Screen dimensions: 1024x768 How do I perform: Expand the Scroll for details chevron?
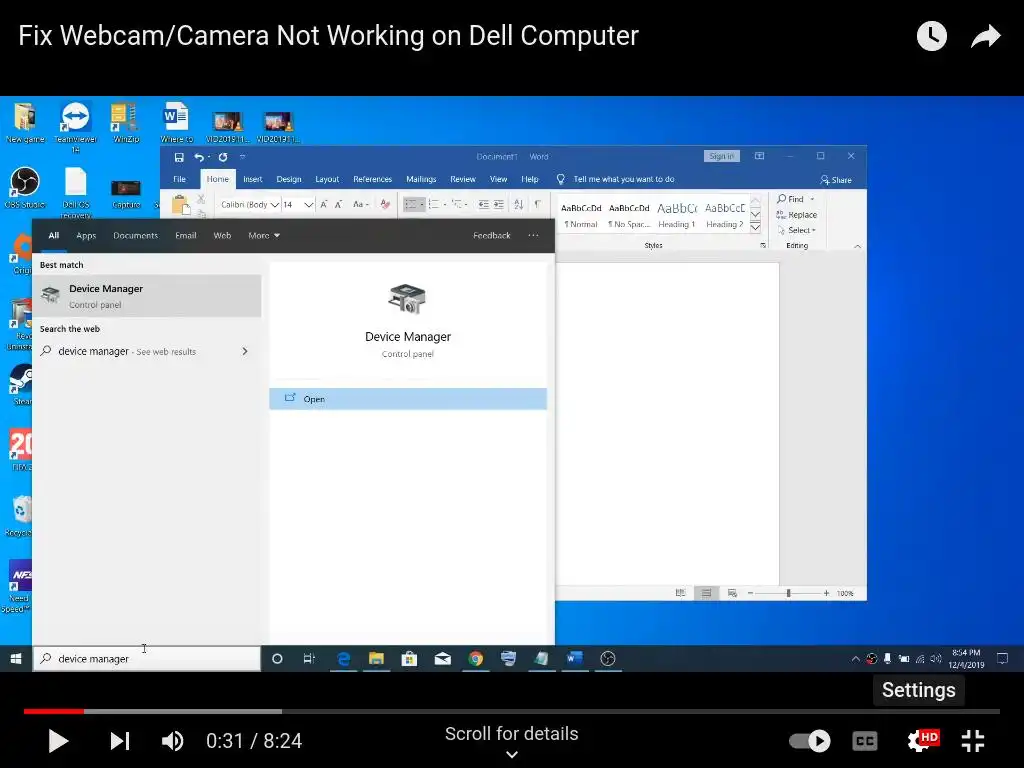[x=512, y=754]
